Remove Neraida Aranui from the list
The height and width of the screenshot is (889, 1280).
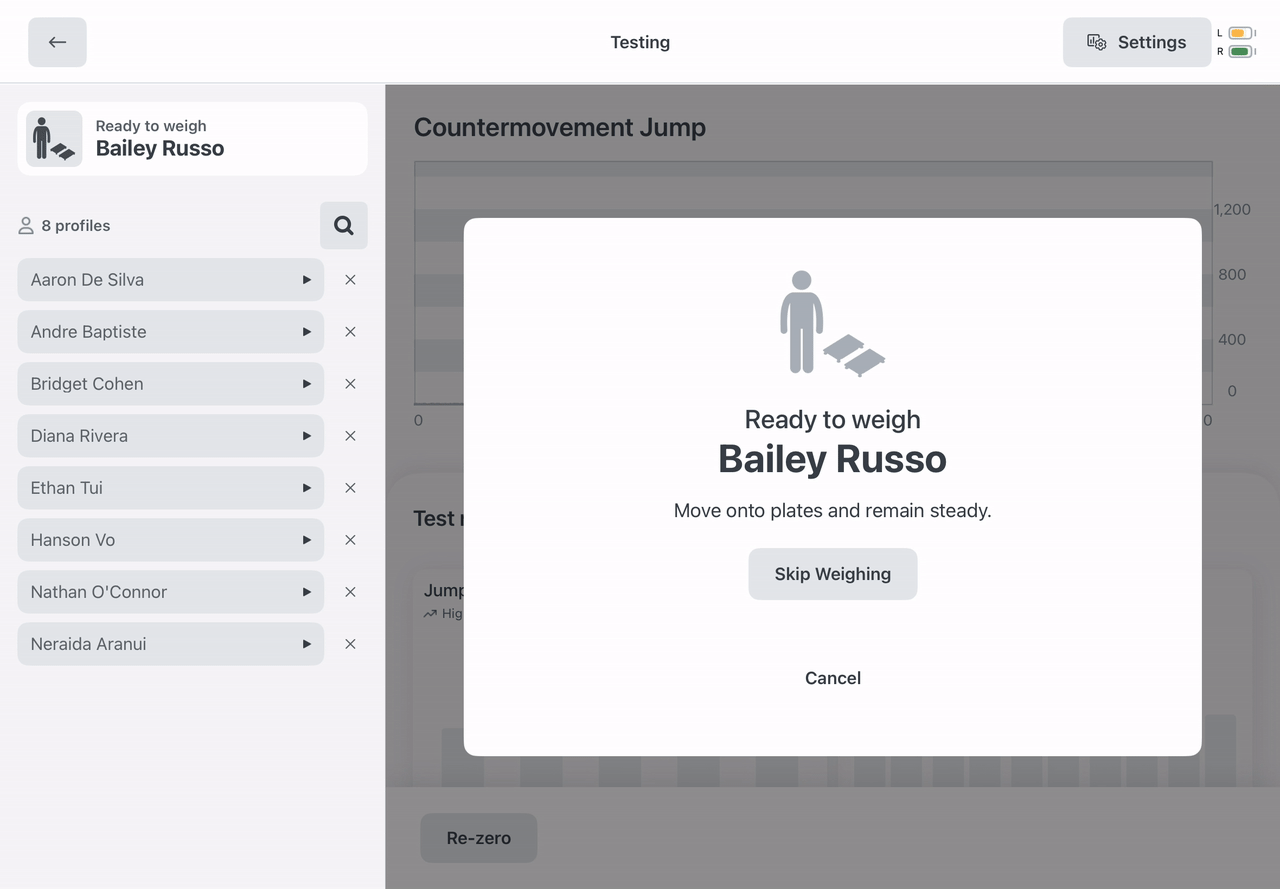350,644
